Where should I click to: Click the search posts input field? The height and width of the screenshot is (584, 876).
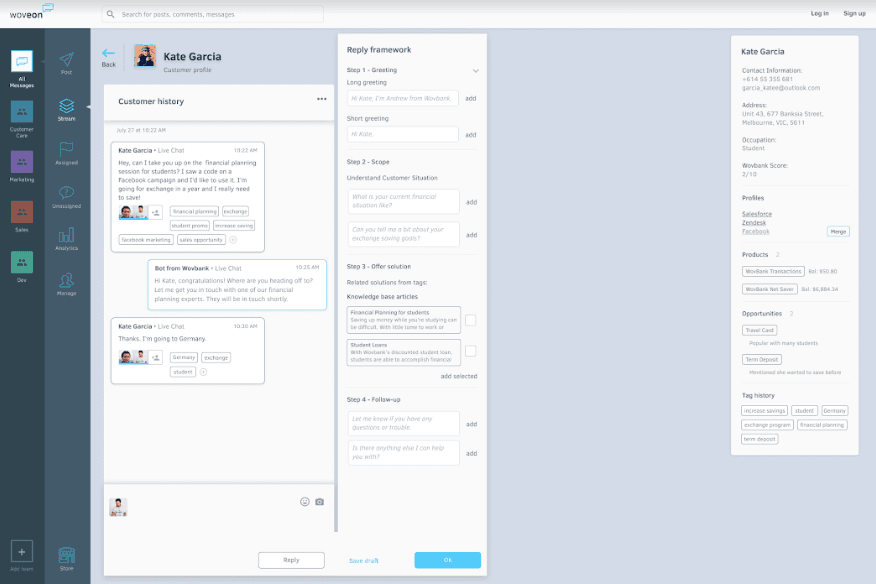click(213, 14)
